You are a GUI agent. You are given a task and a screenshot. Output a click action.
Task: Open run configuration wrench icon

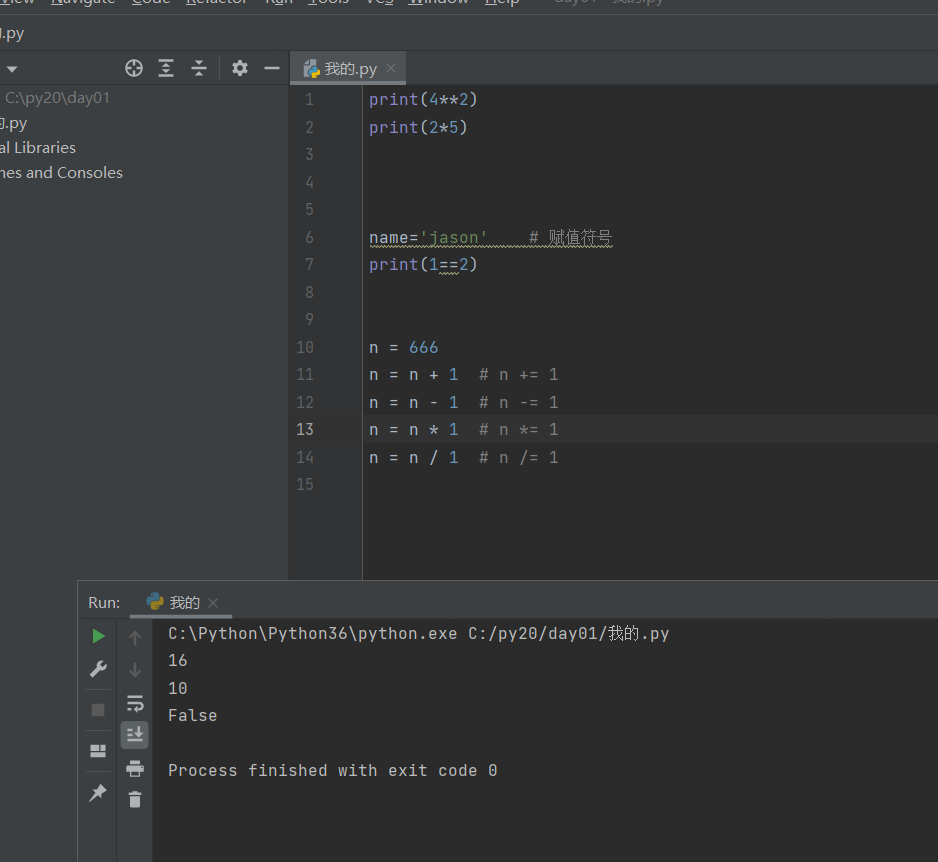(98, 669)
